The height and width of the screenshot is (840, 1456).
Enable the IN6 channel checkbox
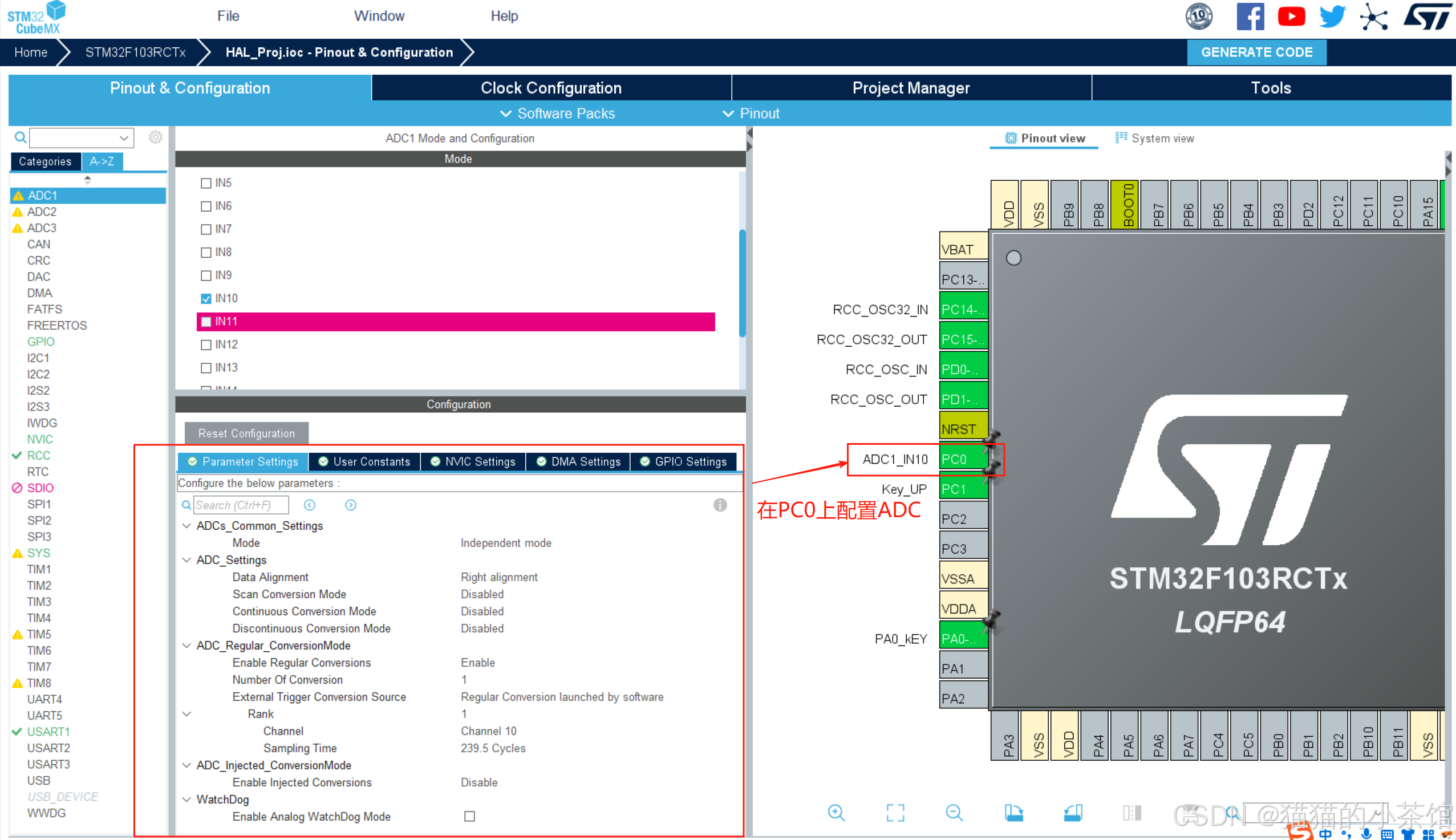click(x=206, y=206)
